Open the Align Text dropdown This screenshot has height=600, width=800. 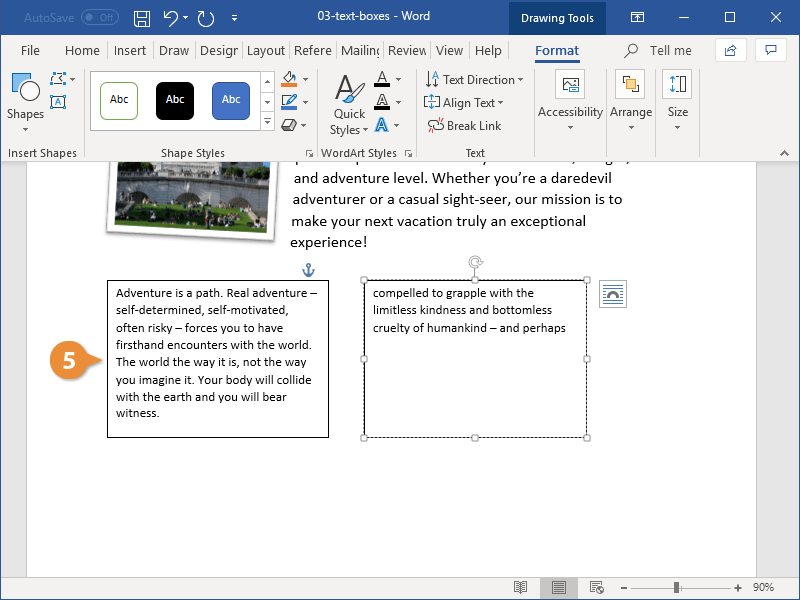pos(466,102)
